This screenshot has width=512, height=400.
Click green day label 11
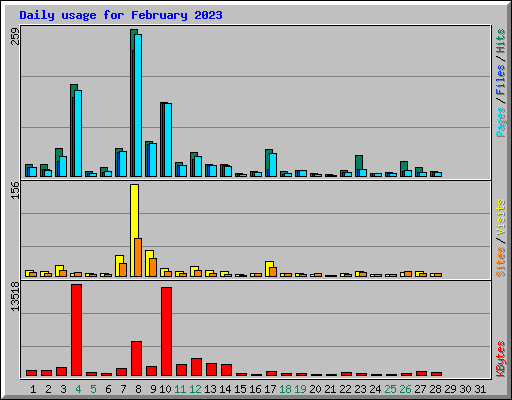click(180, 389)
